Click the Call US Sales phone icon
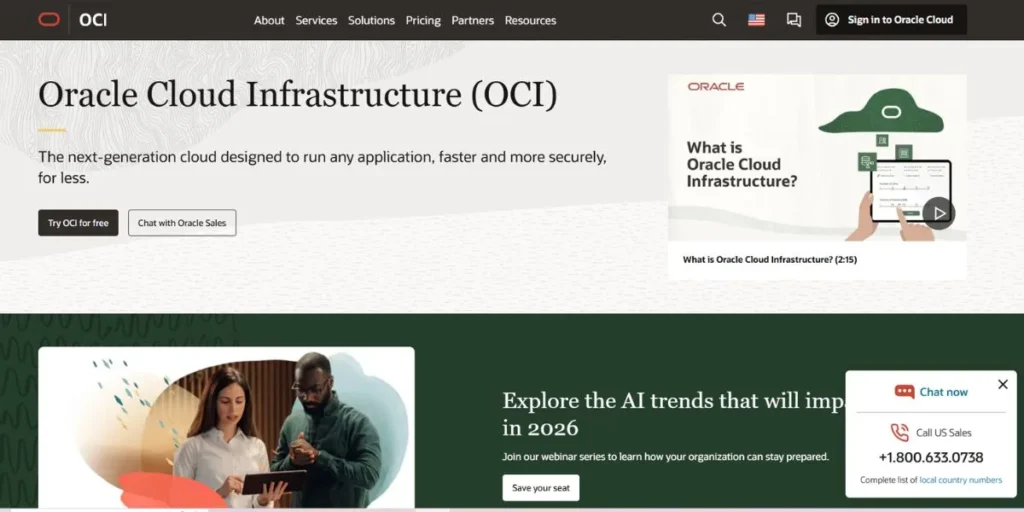 coord(900,432)
